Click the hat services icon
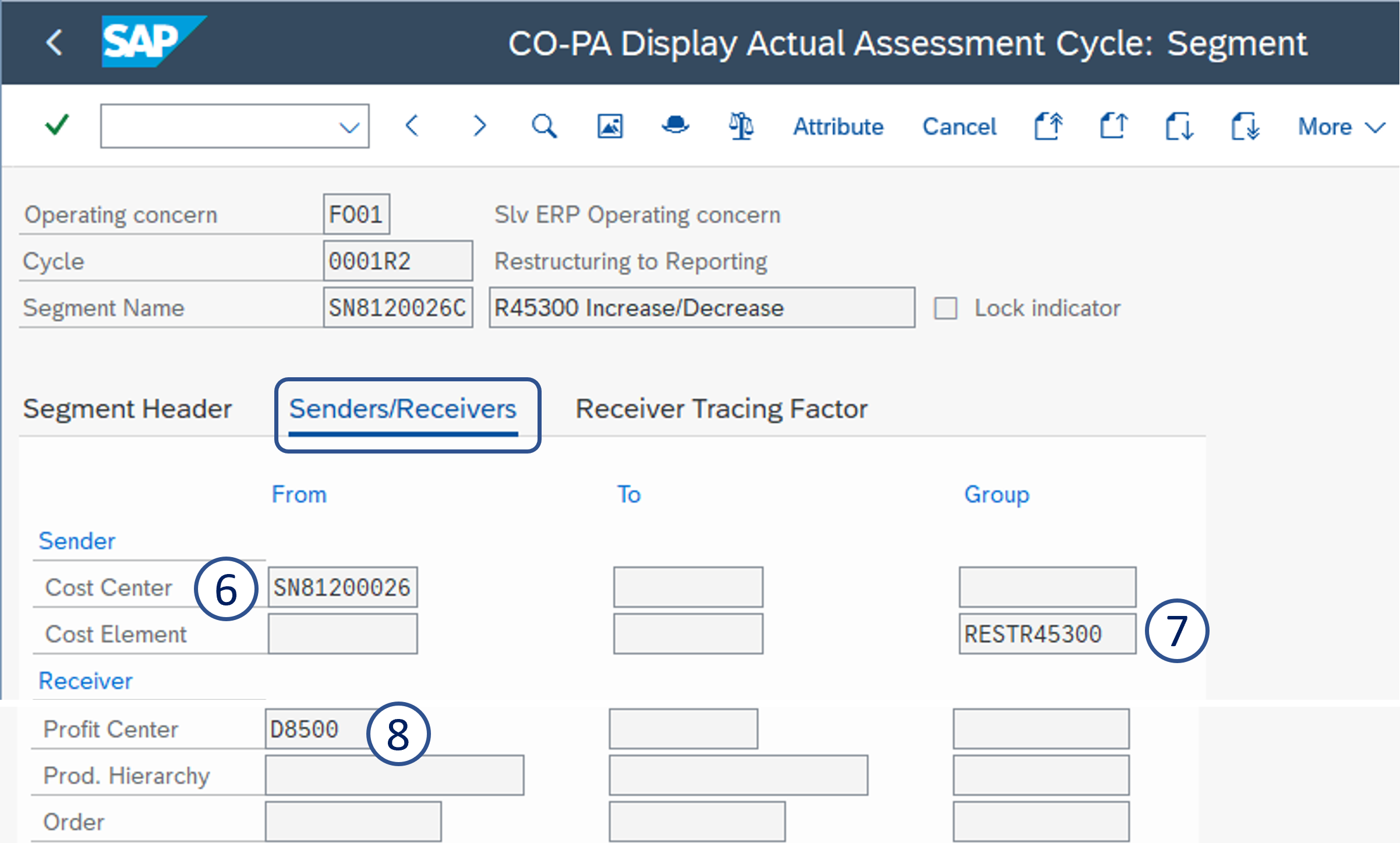Viewport: 1400px width, 843px height. 676,125
